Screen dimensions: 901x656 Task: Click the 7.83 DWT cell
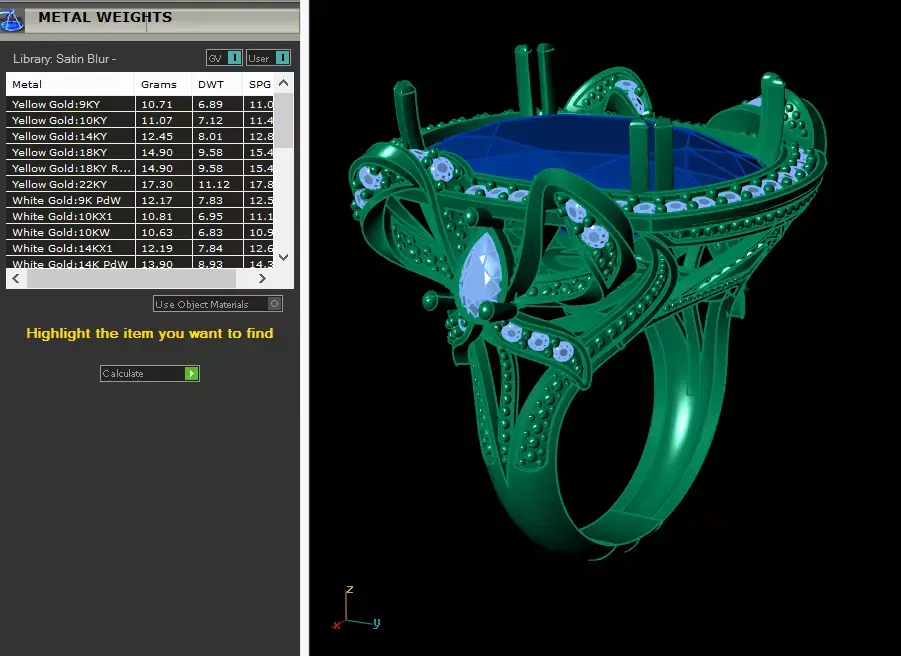217,200
